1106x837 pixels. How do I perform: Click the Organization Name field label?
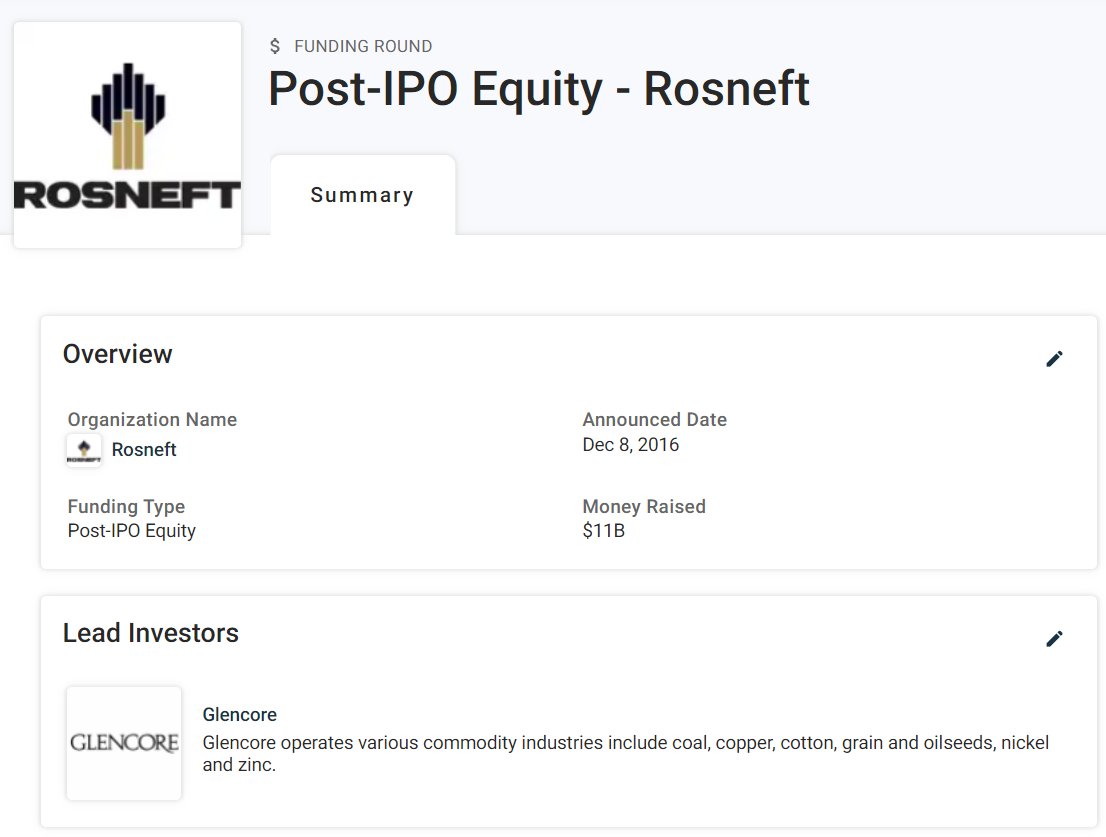(x=152, y=420)
